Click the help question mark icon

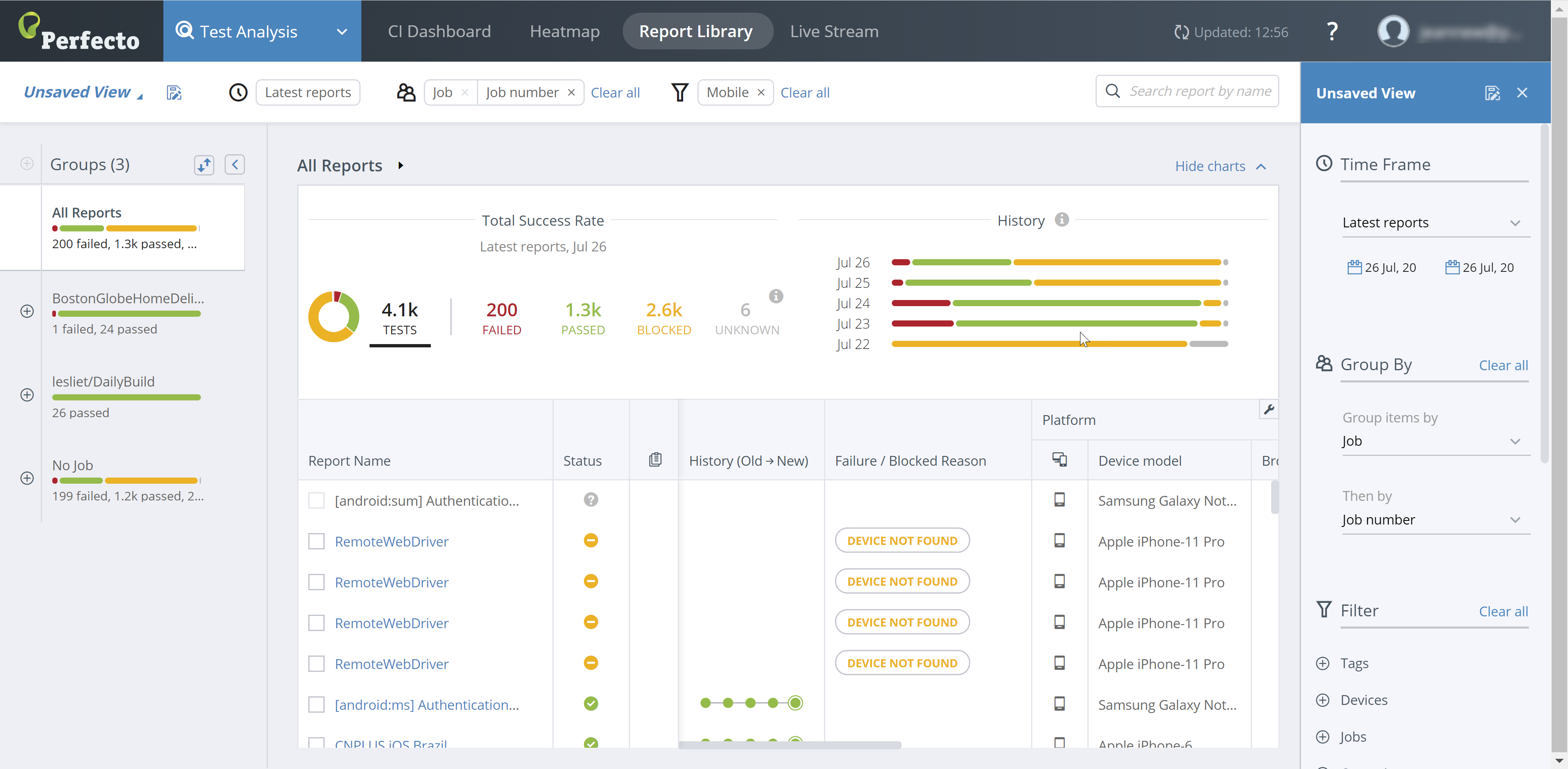1331,32
